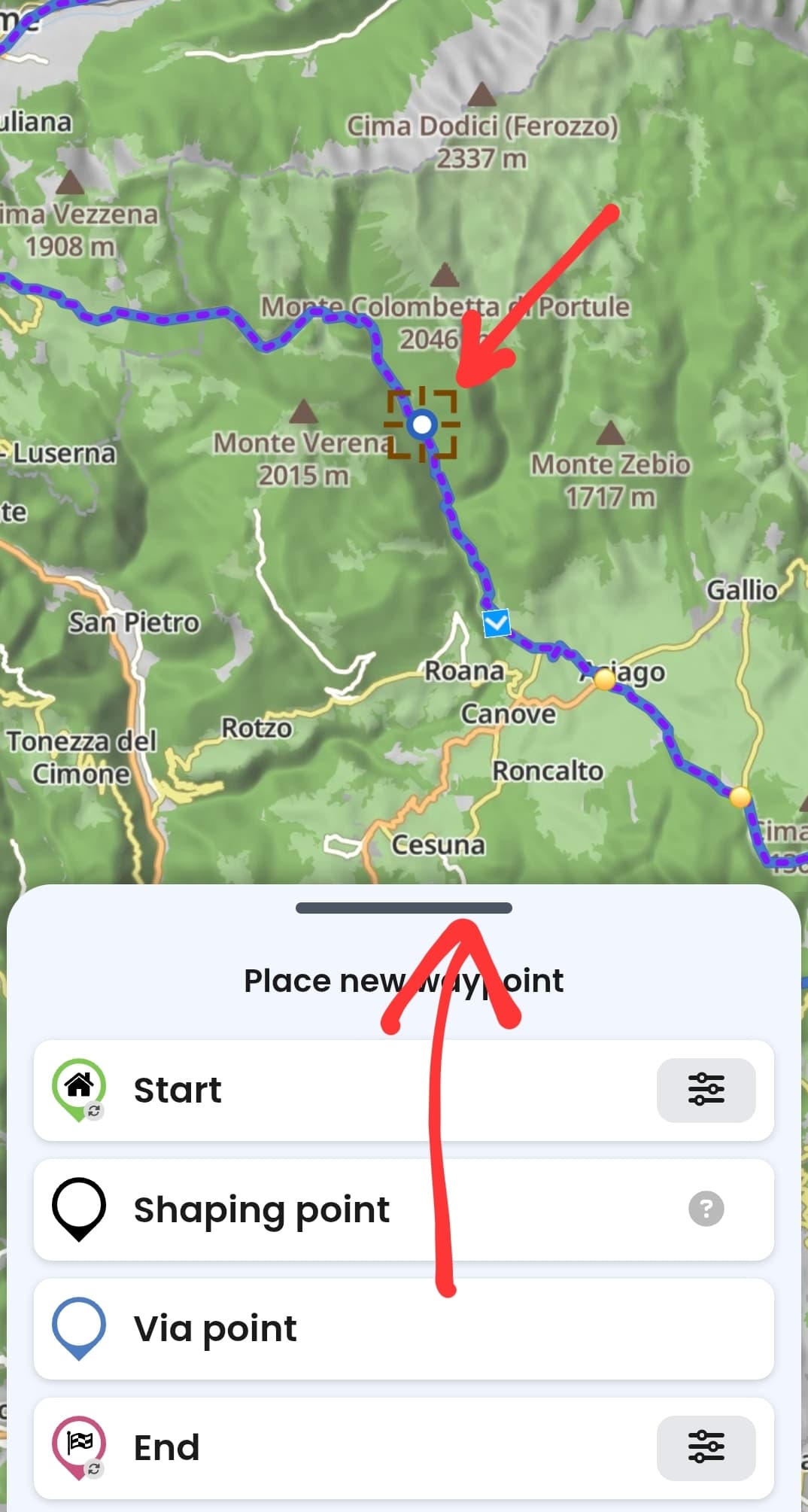Tap the Monte Zebio peak triangle marker
This screenshot has width=808, height=1512.
click(610, 432)
